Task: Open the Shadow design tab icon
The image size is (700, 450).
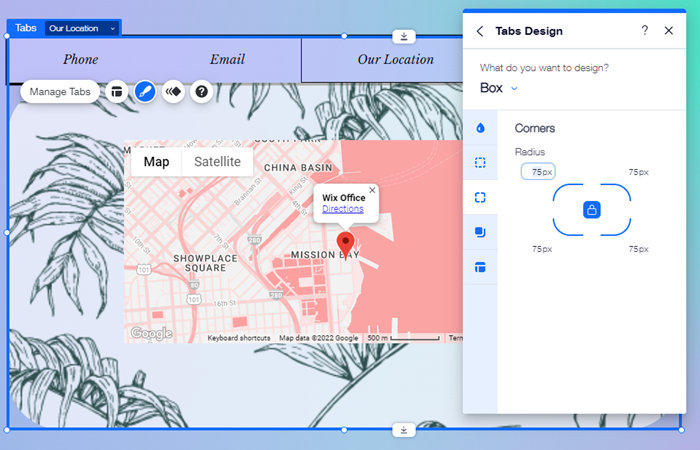Action: [480, 232]
